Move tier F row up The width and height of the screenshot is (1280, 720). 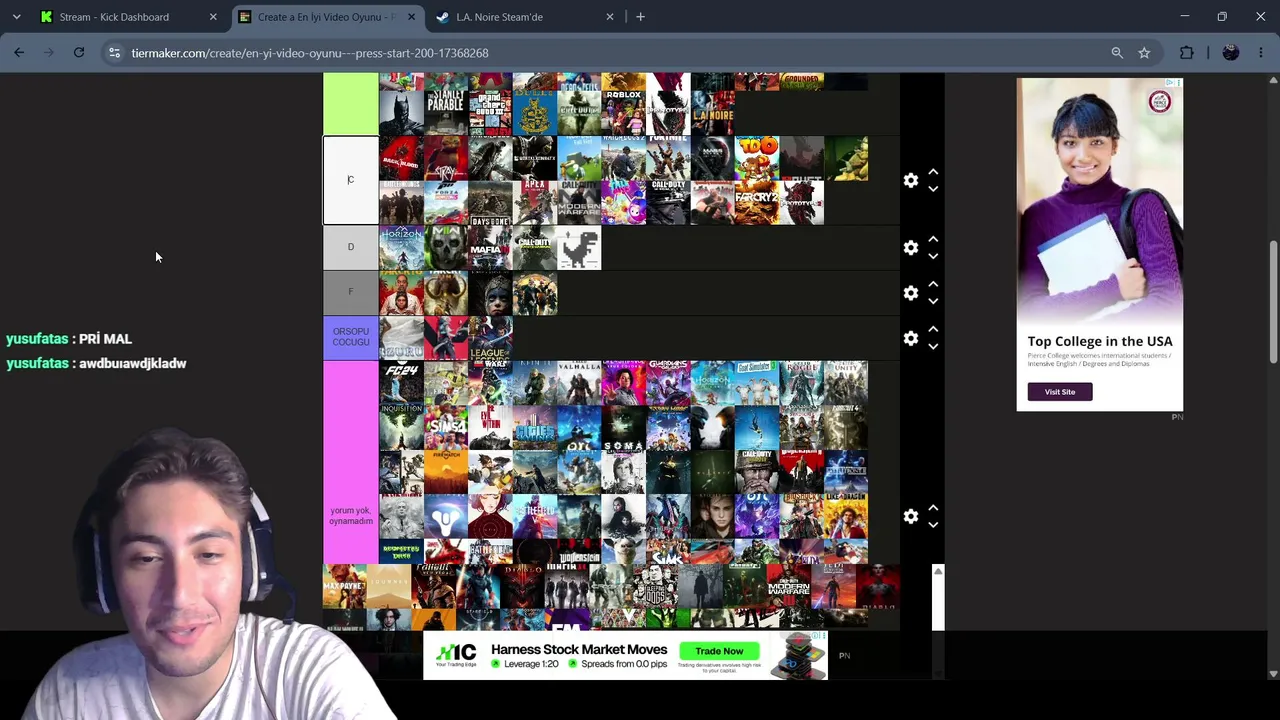tap(933, 284)
